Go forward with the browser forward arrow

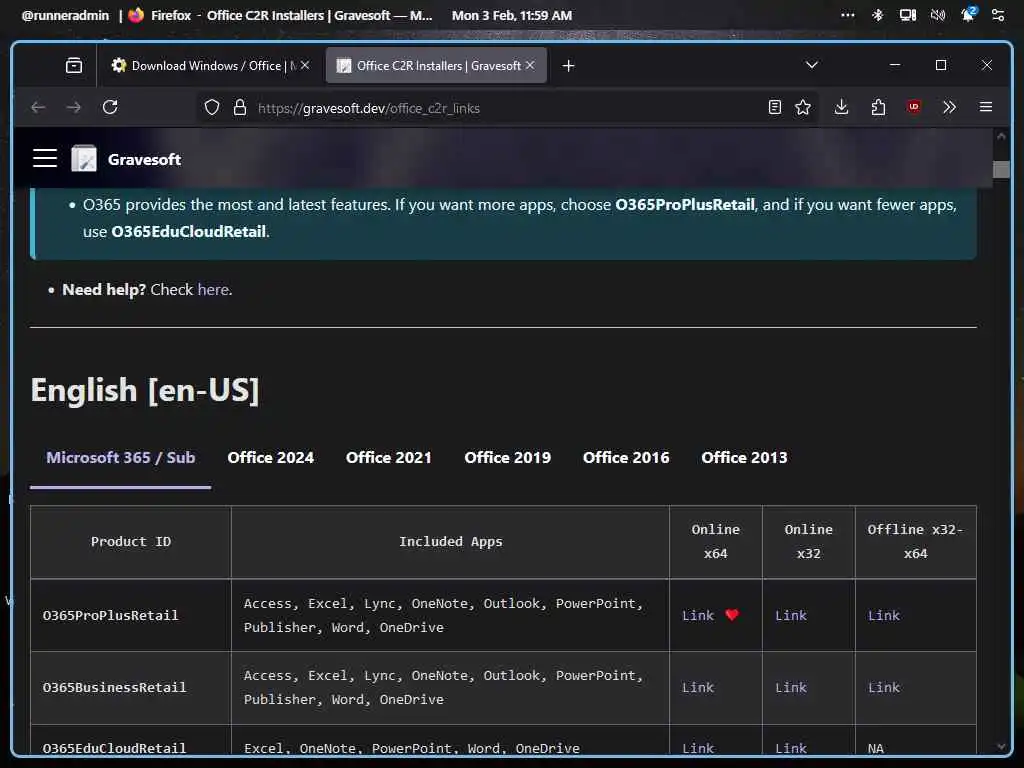tap(74, 108)
